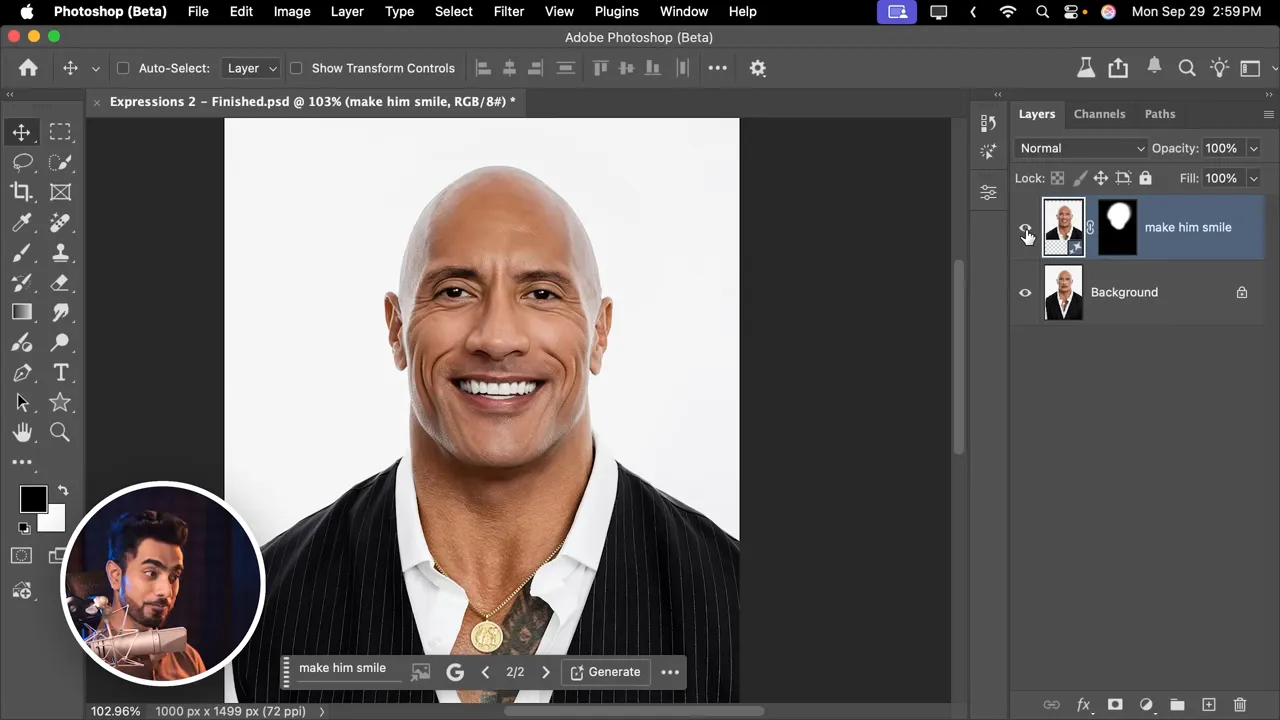Swap foreground and background colors arrow

coord(62,491)
